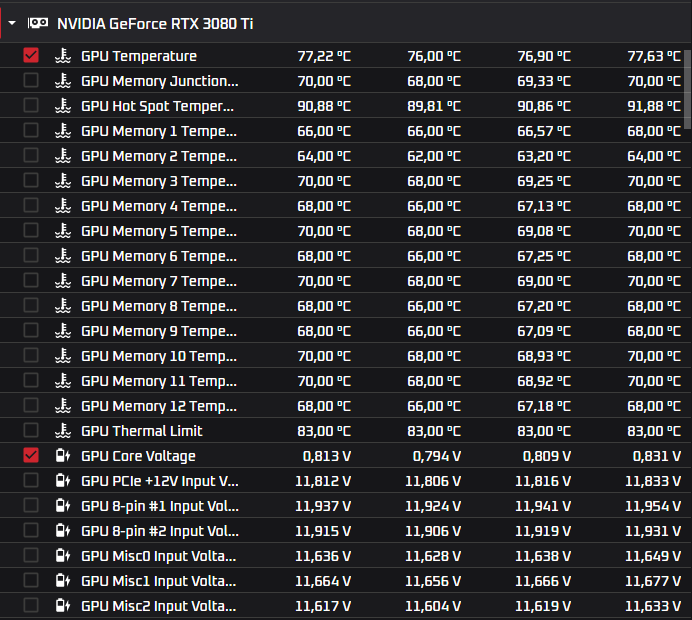
Task: Click the thermometer icon for GPU Memory 9
Action: click(63, 331)
